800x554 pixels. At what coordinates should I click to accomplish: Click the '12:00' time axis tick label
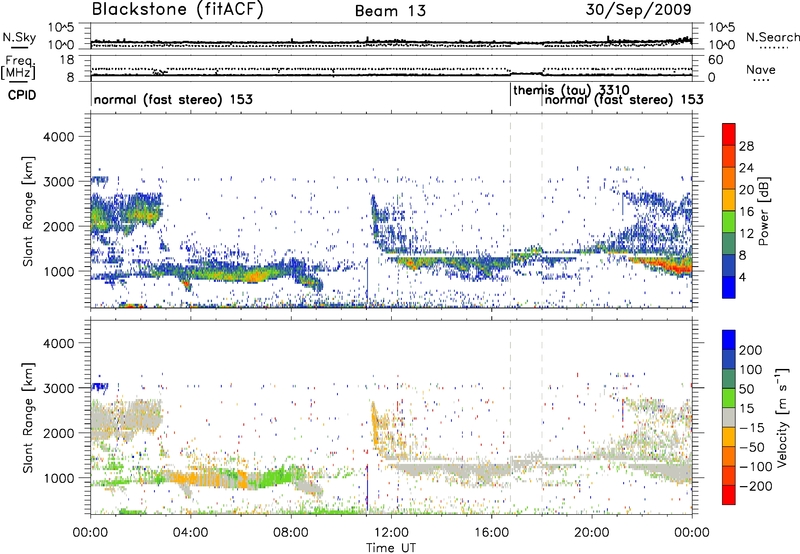click(x=391, y=533)
